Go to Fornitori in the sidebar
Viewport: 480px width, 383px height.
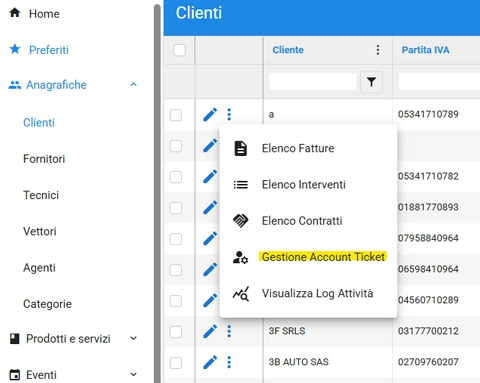click(44, 159)
